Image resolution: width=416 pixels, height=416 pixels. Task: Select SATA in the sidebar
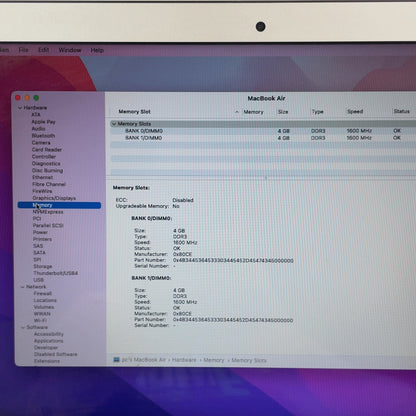coord(39,253)
